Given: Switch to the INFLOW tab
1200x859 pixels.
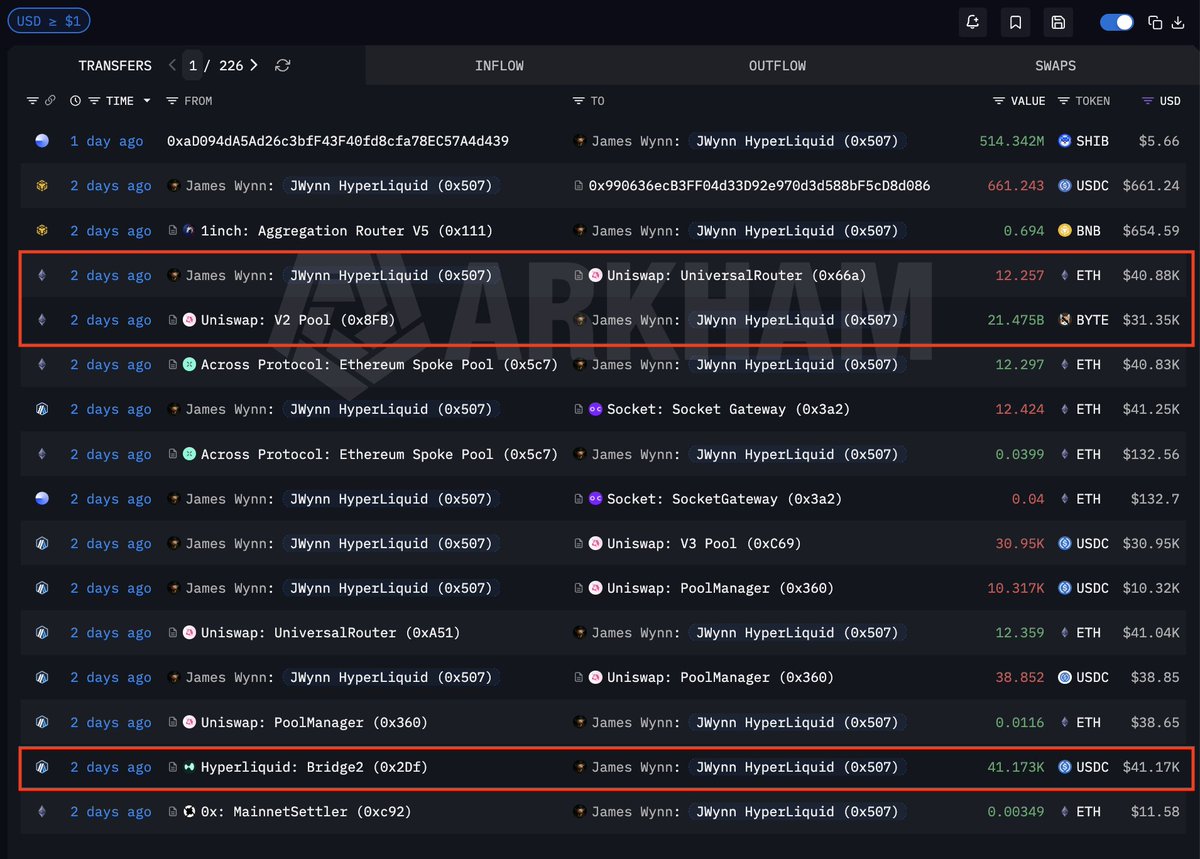Looking at the screenshot, I should [499, 66].
